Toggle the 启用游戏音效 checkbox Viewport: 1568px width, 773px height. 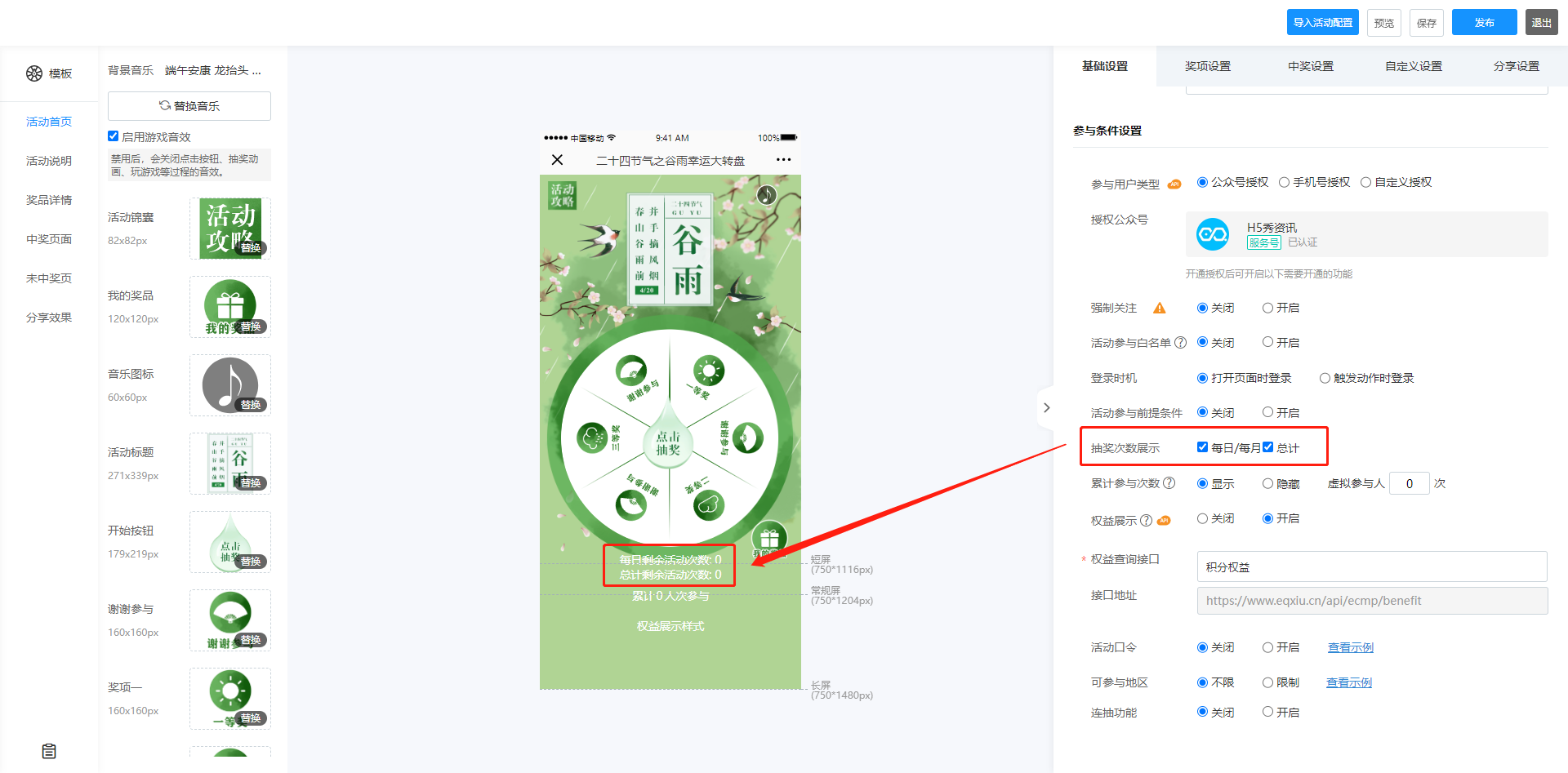114,136
